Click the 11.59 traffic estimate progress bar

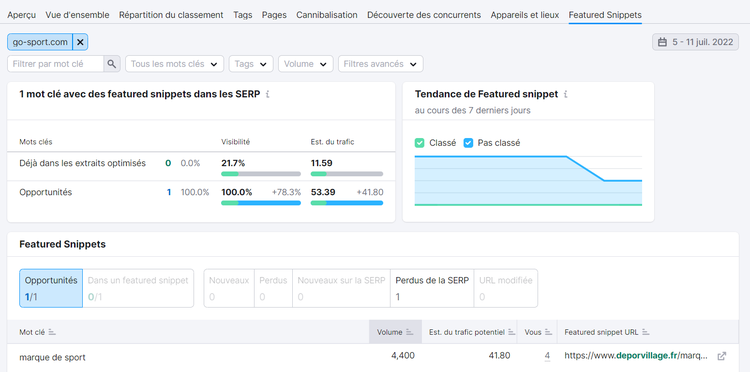[x=347, y=174]
